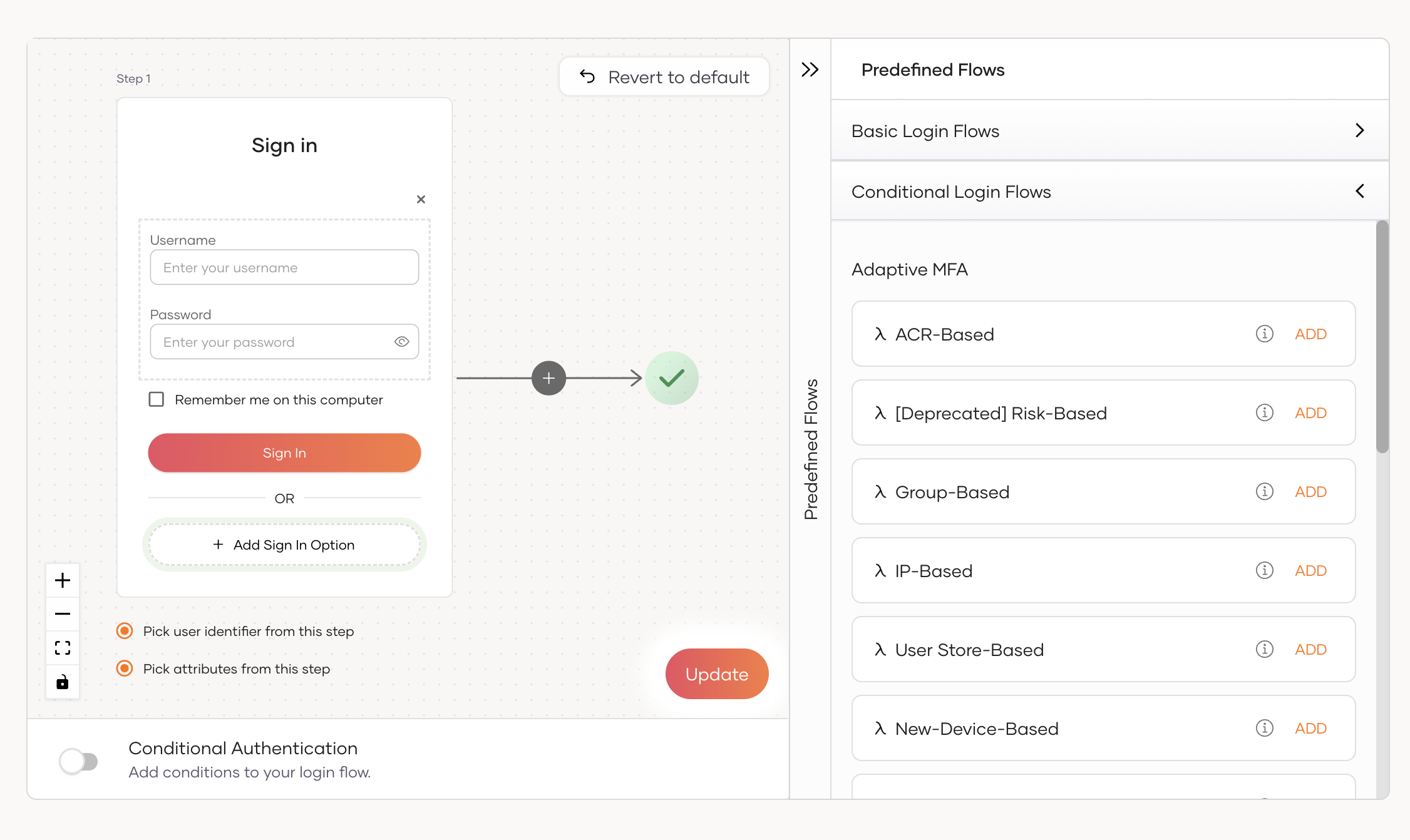Click the Username input field
This screenshot has width=1410, height=840.
[284, 267]
